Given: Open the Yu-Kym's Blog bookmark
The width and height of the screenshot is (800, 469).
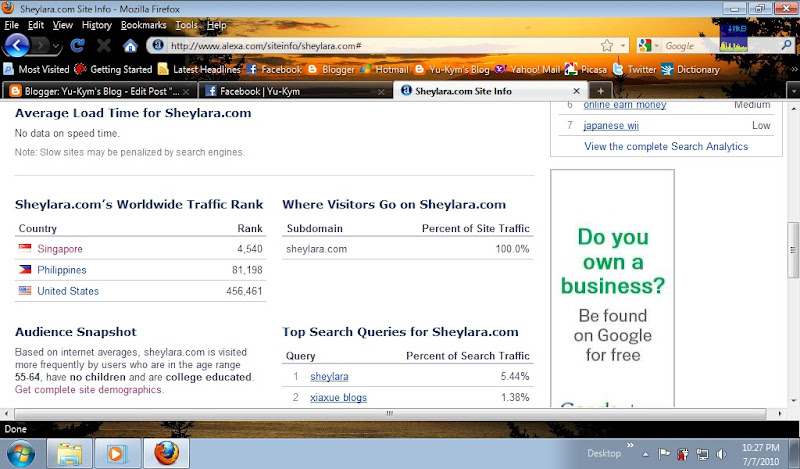Looking at the screenshot, I should [452, 69].
